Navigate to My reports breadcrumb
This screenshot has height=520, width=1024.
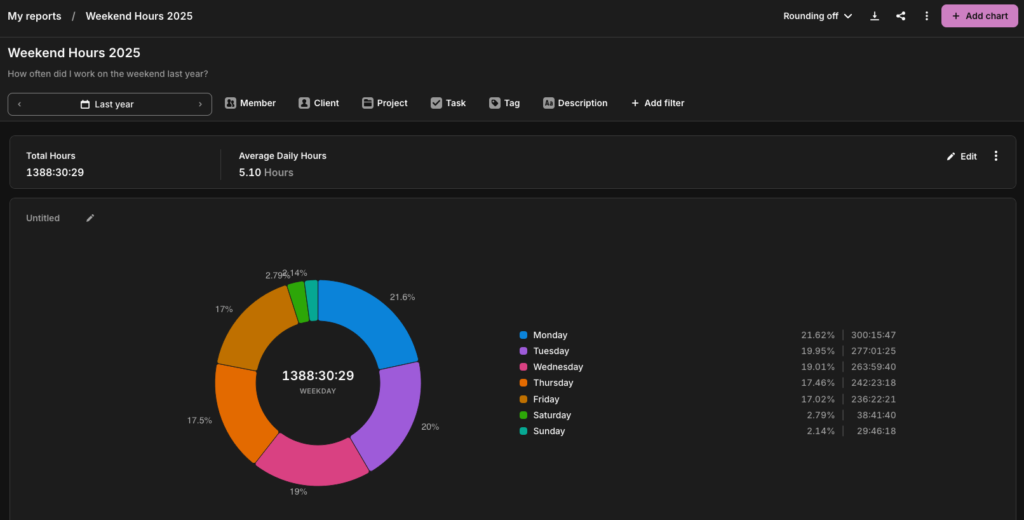pyautogui.click(x=34, y=16)
